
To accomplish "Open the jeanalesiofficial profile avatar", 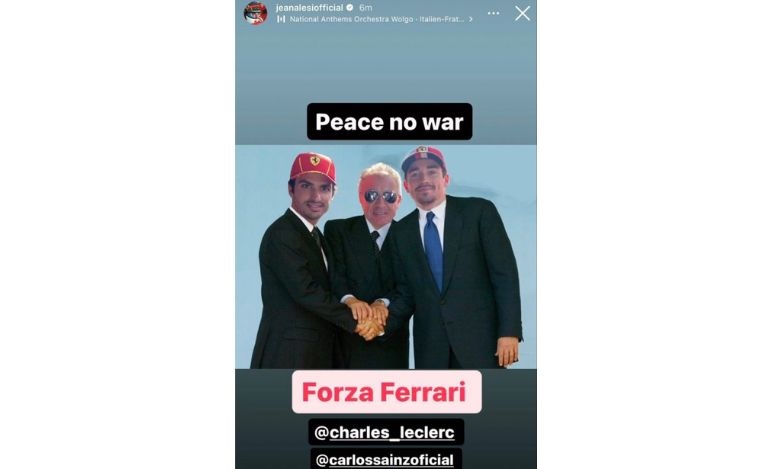I will click(255, 13).
